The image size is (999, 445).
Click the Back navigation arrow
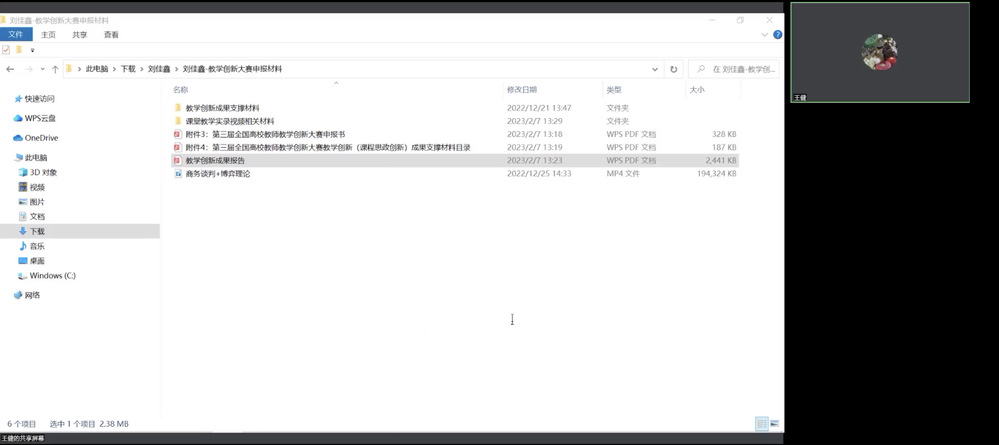point(10,70)
